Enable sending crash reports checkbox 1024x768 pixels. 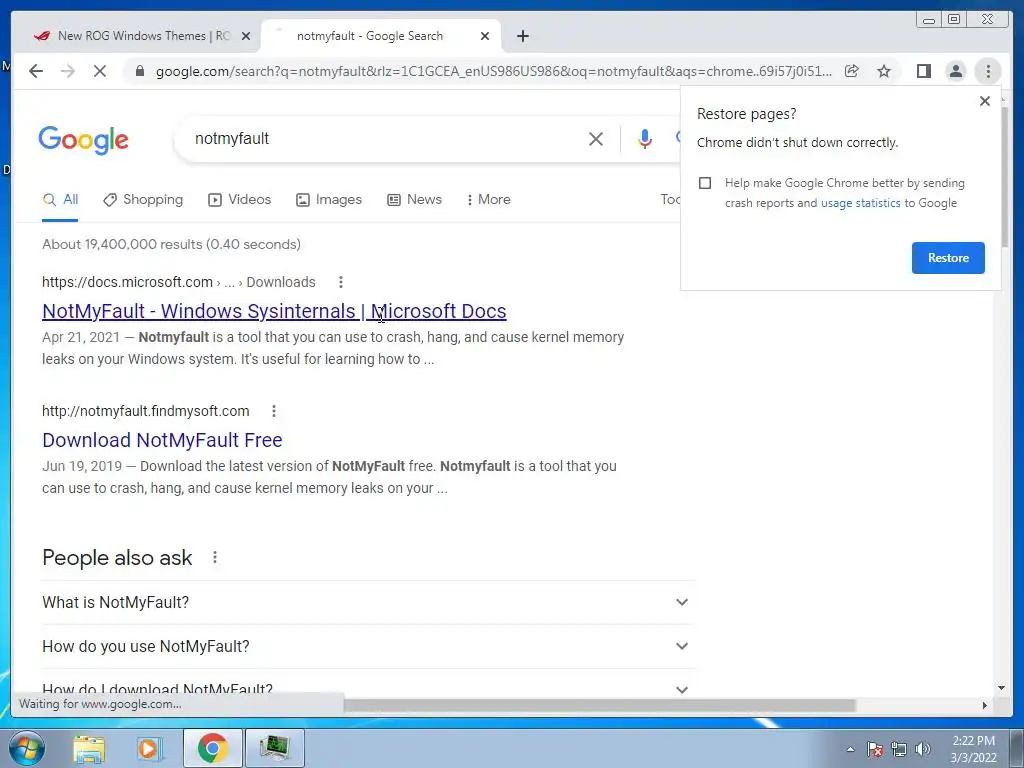(x=705, y=183)
